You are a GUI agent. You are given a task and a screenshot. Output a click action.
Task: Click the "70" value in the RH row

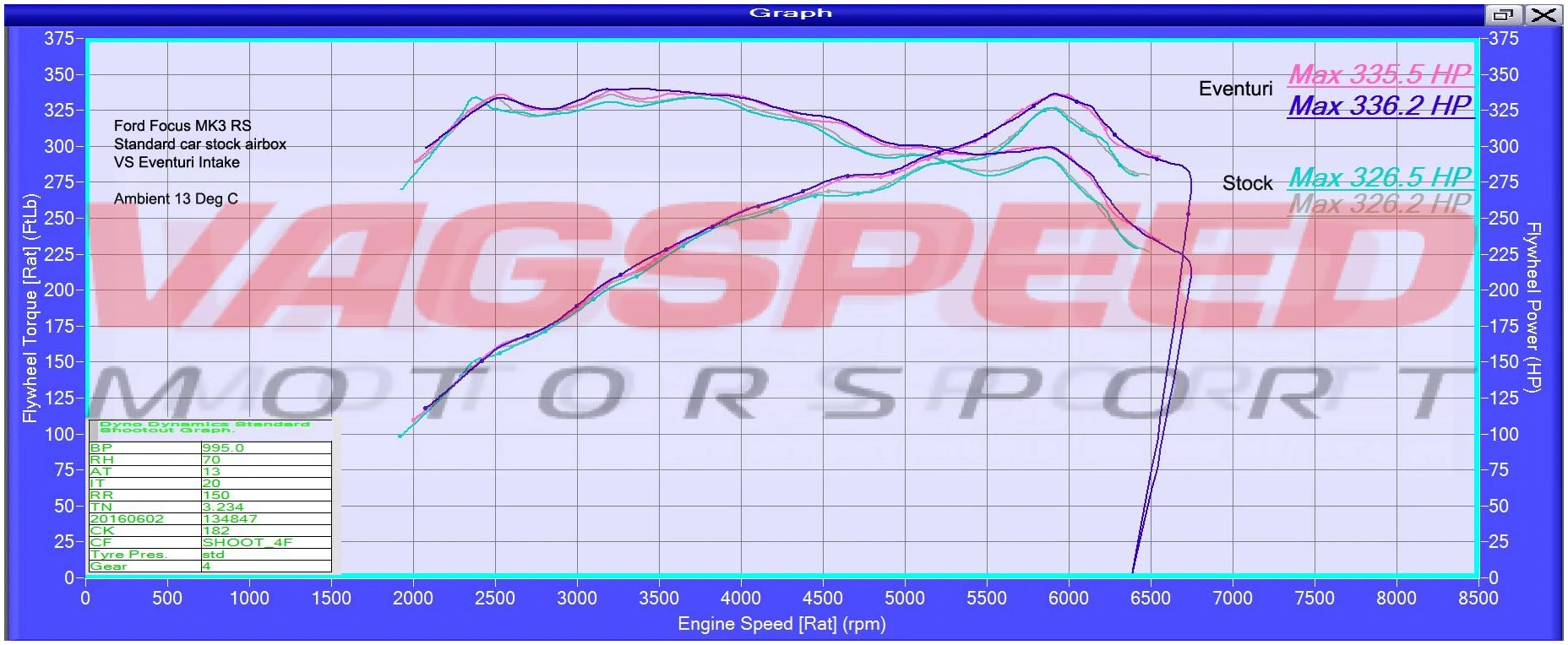(211, 460)
